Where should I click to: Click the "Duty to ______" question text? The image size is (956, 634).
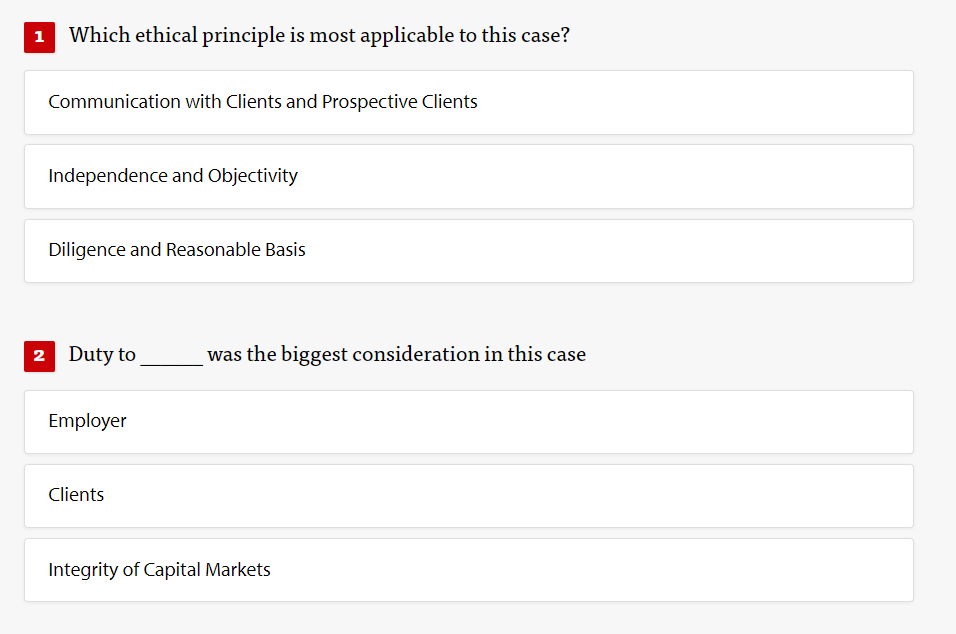pos(326,354)
